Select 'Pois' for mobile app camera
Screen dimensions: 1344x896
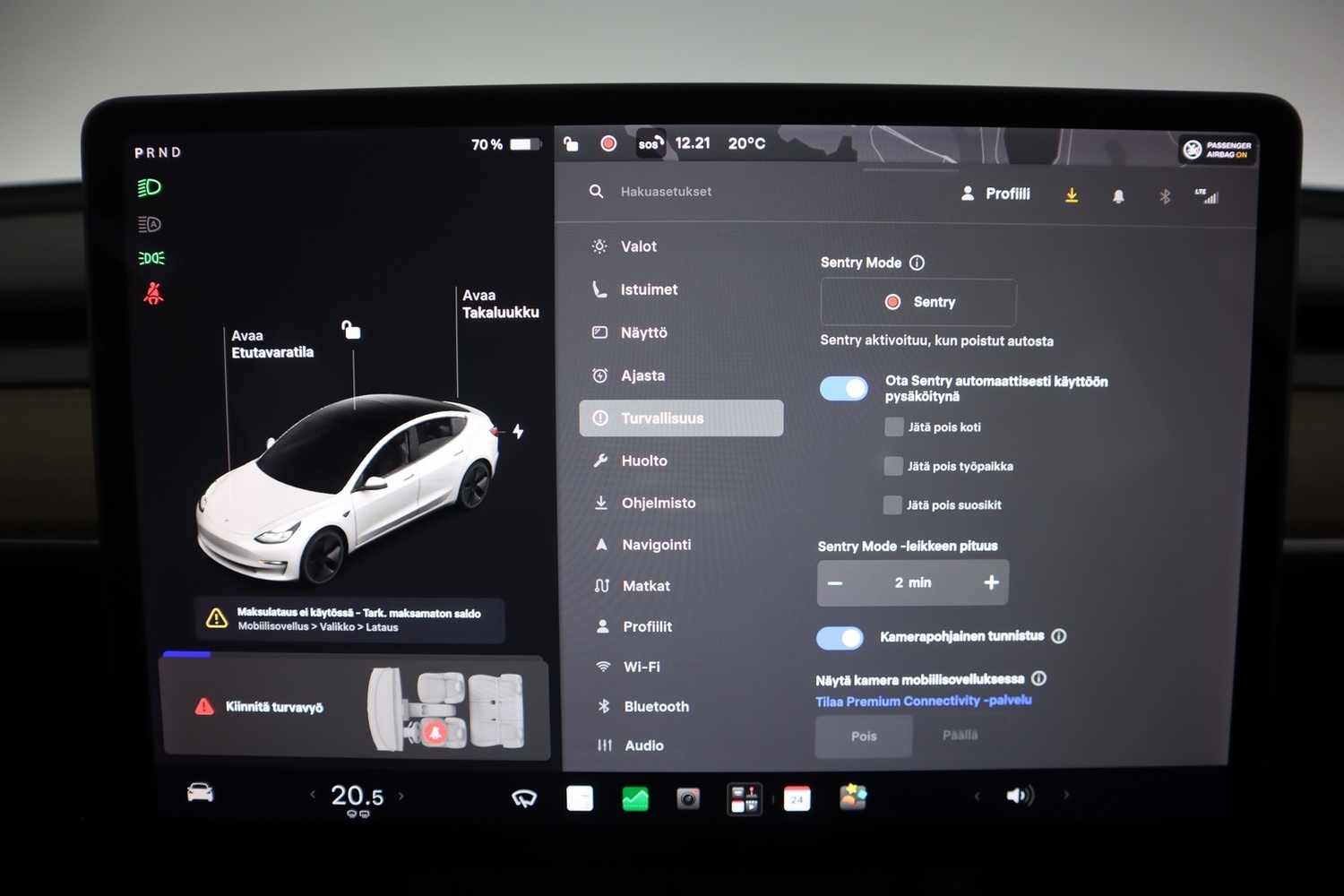point(864,737)
